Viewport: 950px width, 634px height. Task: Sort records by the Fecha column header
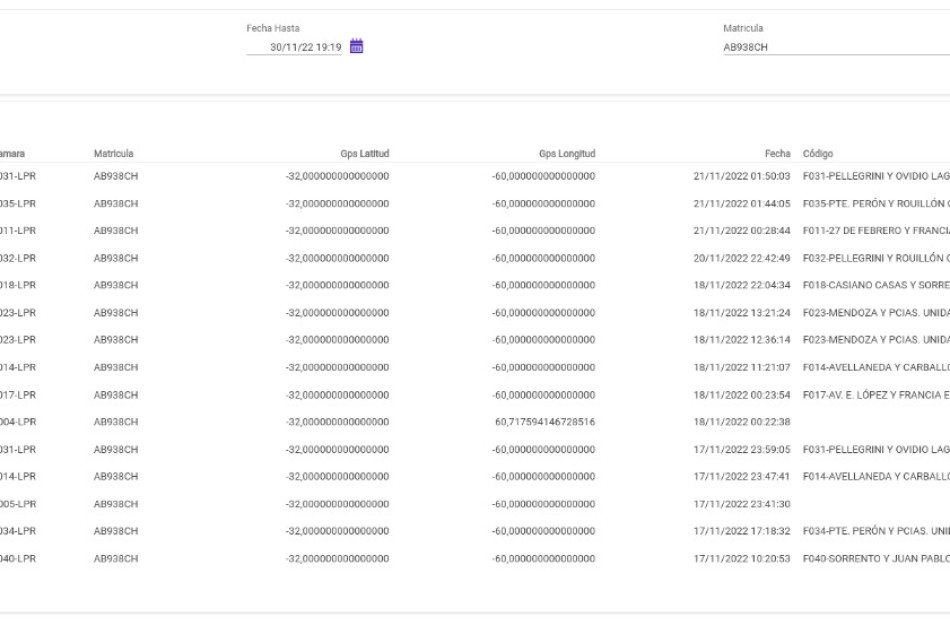pyautogui.click(x=777, y=154)
